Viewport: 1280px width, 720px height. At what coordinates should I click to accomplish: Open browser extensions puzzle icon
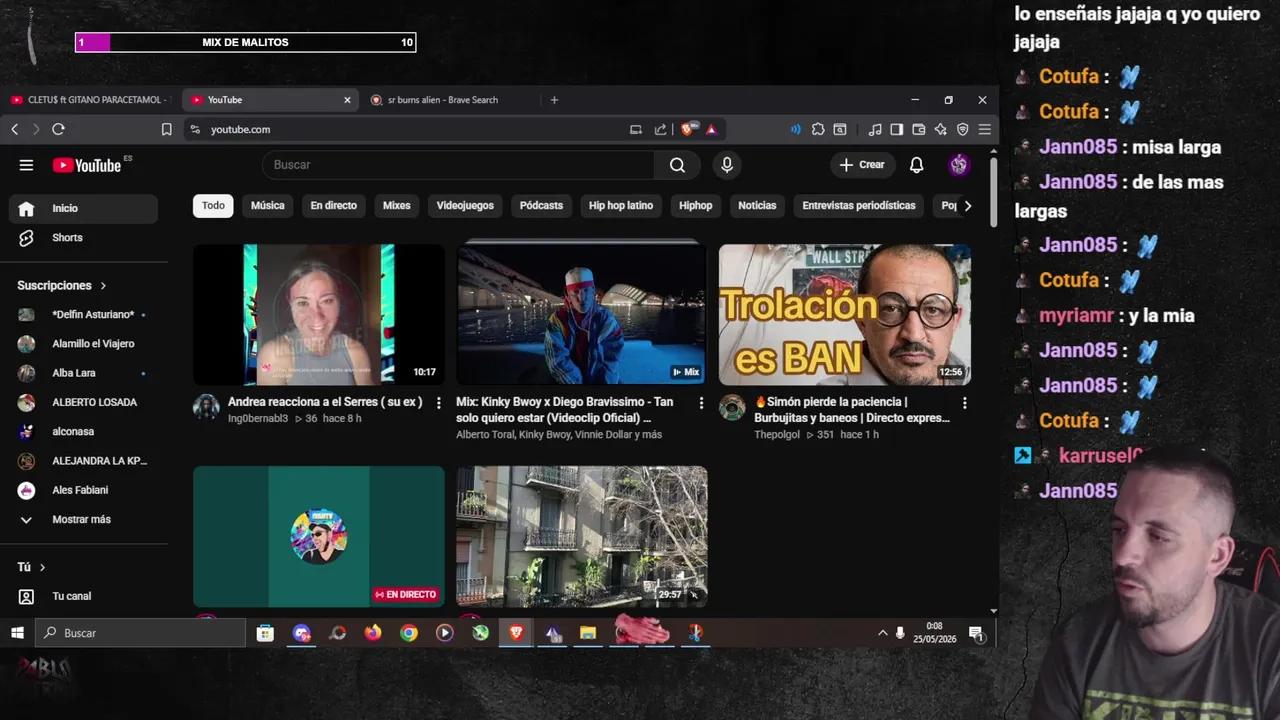(x=818, y=129)
